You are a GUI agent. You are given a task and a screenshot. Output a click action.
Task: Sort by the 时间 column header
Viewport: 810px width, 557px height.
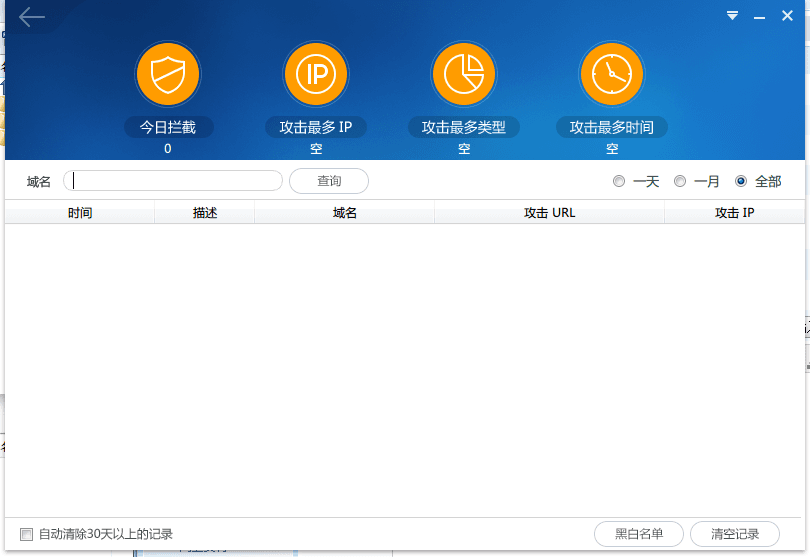tap(80, 213)
